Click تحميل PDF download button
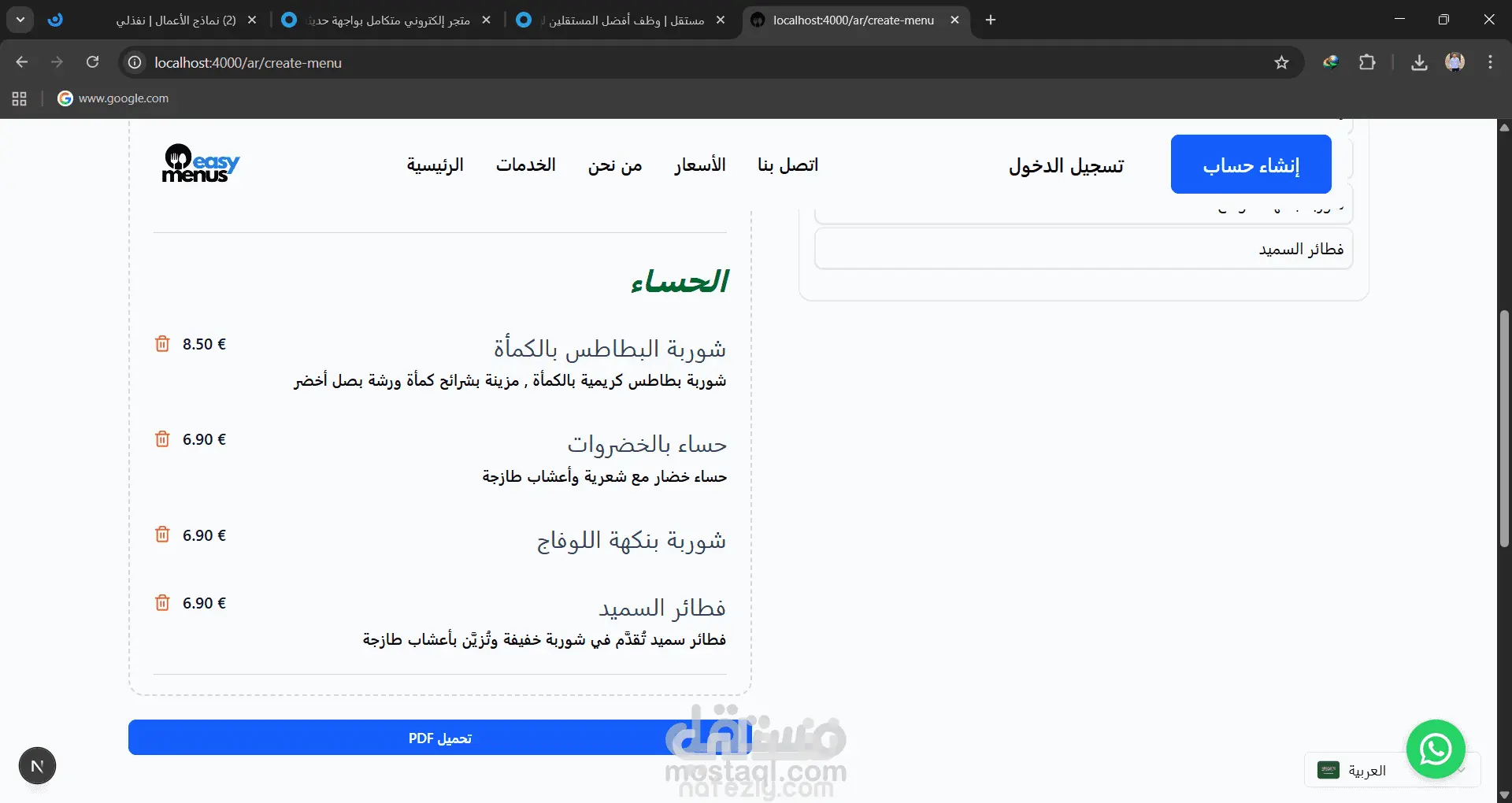Viewport: 1512px width, 803px height. (x=439, y=738)
